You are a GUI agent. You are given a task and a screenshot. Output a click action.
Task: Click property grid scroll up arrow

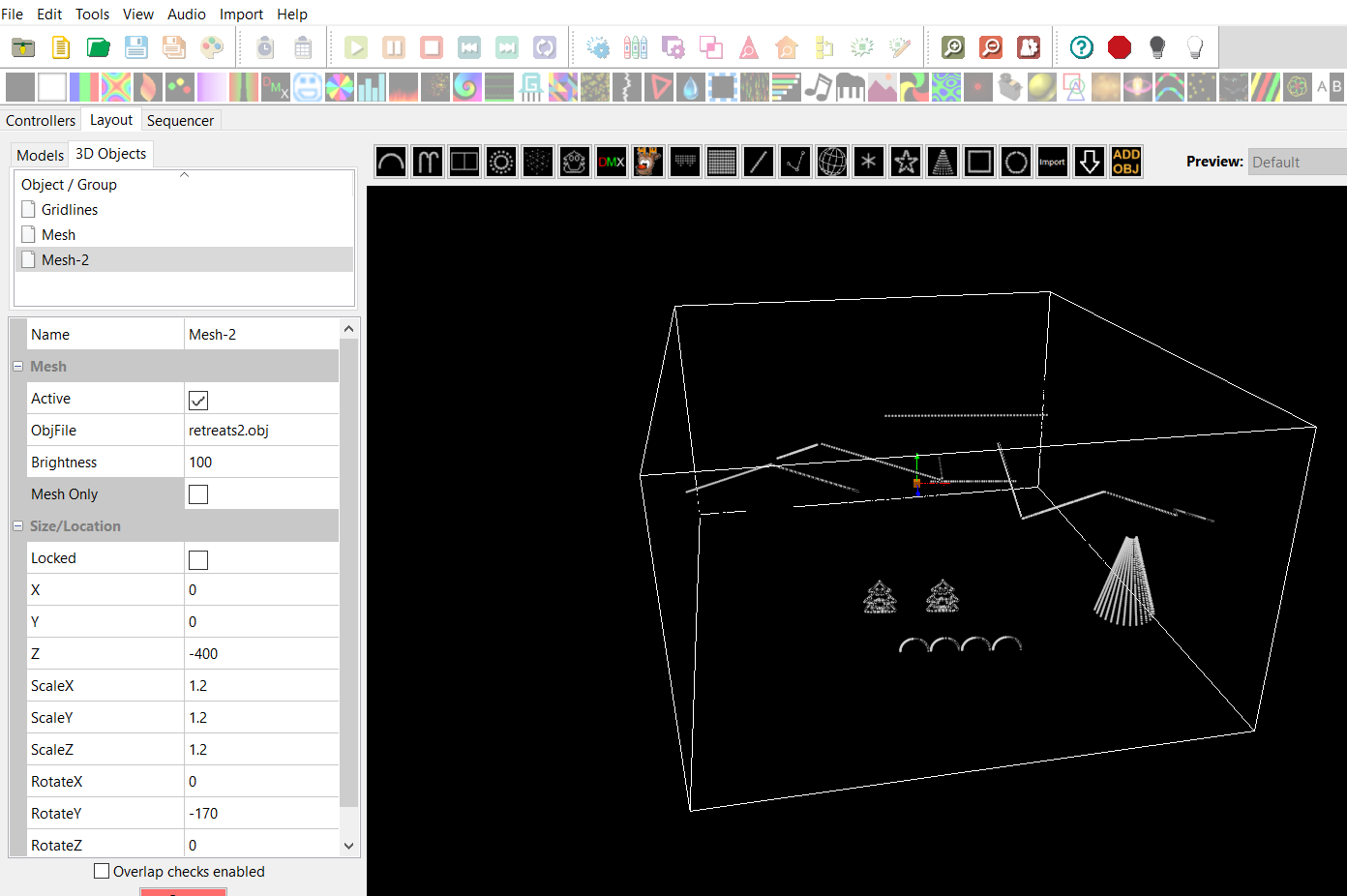click(349, 329)
